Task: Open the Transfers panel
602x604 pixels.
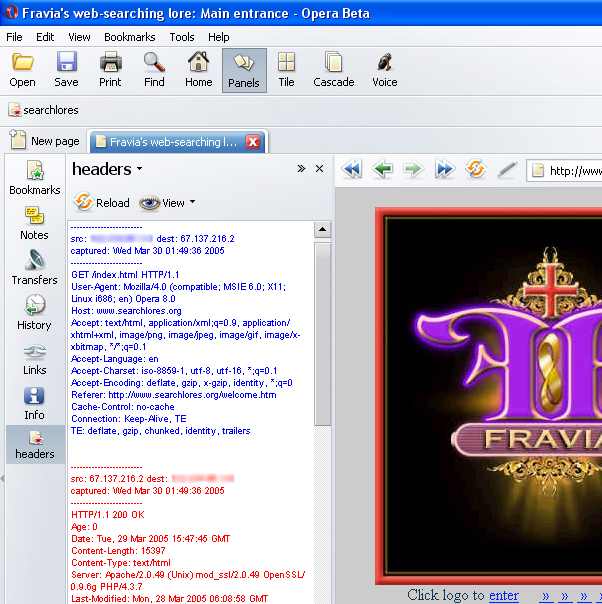Action: [x=34, y=268]
